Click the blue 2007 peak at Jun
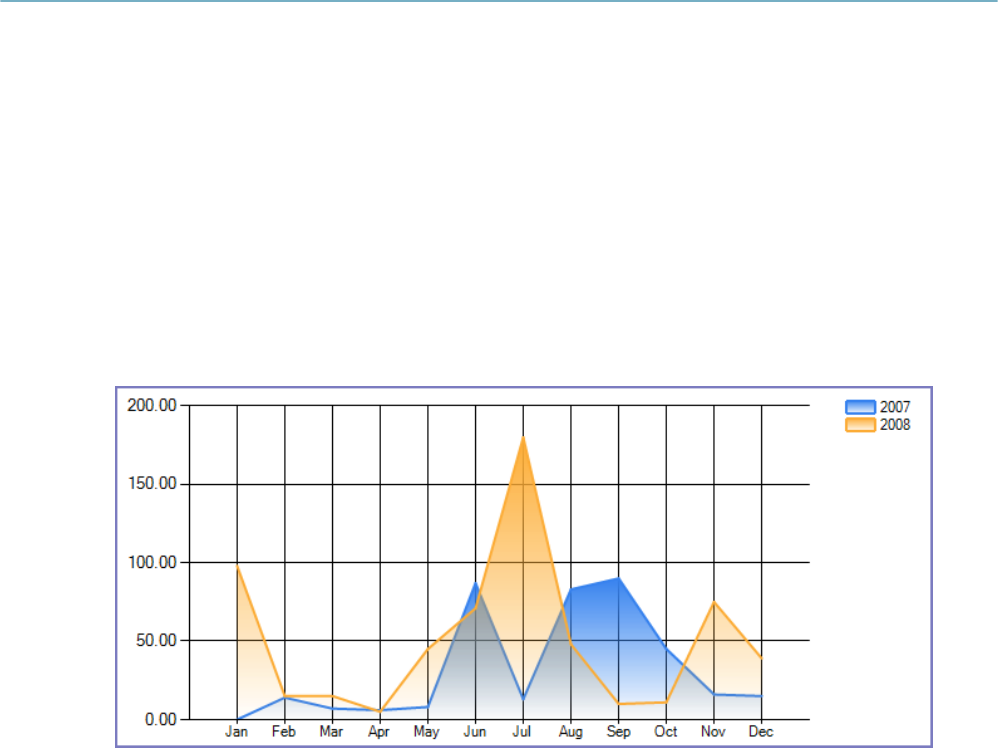Viewport: 998px width, 748px height. pyautogui.click(x=475, y=582)
